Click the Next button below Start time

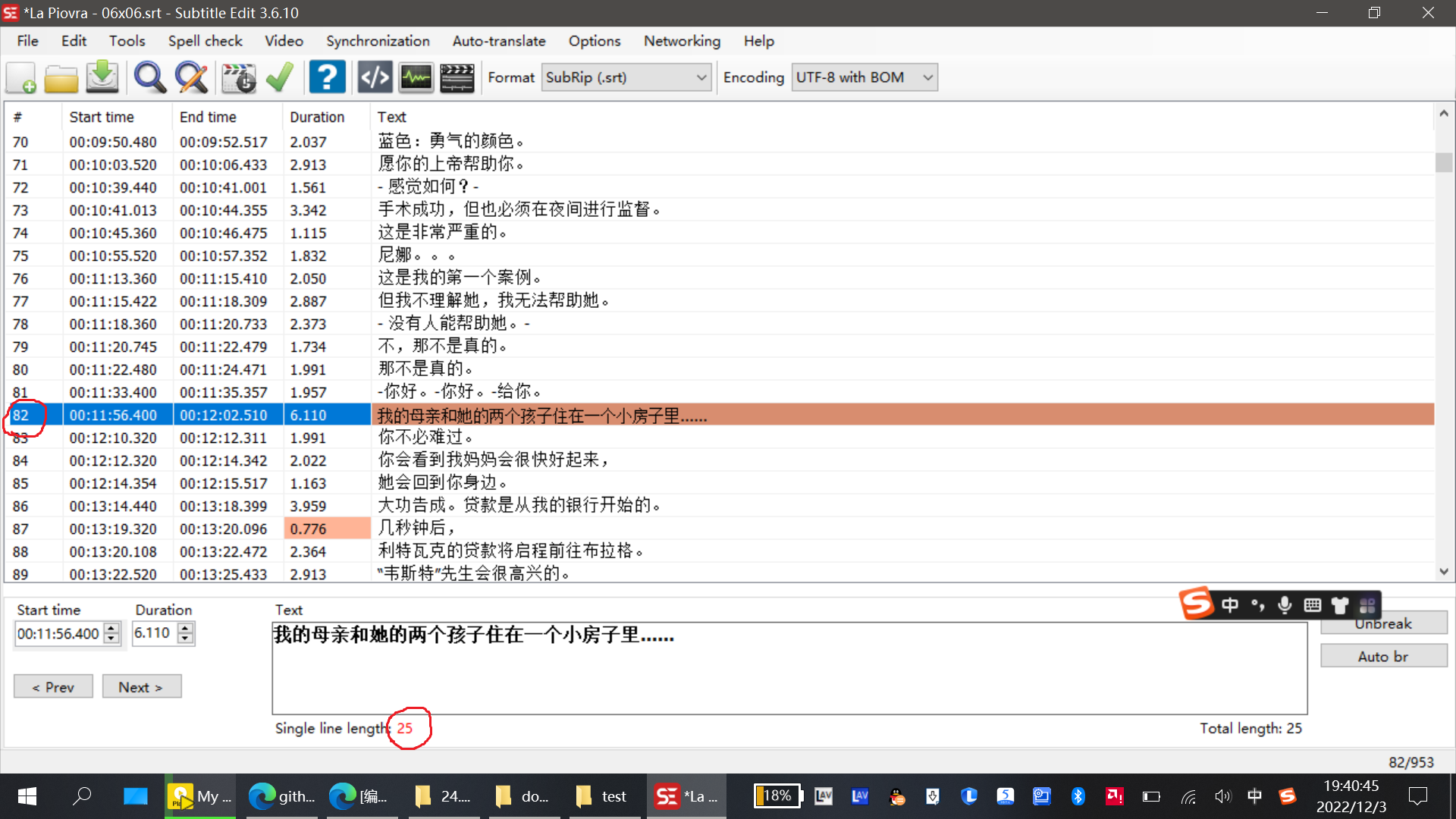coord(141,686)
